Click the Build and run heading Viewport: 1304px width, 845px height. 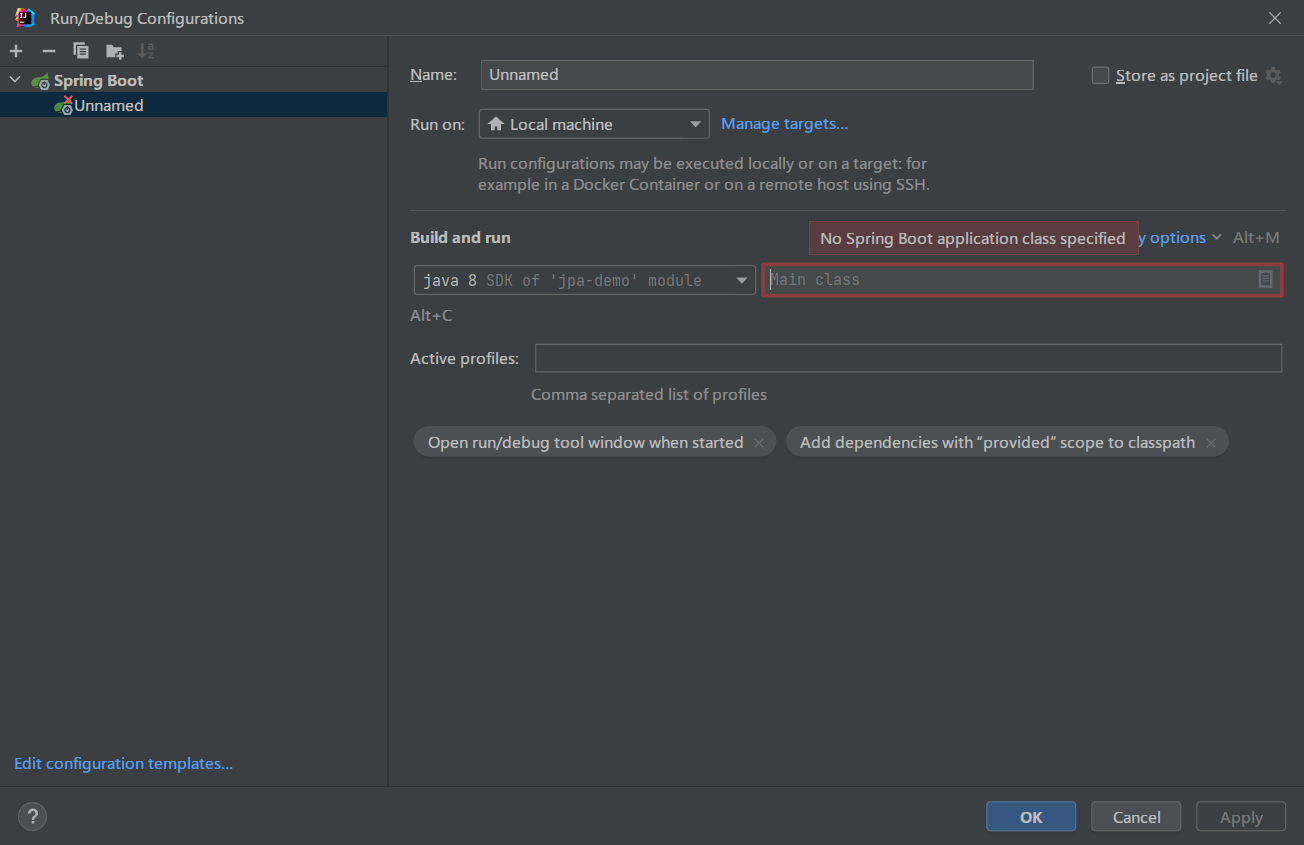pos(460,238)
